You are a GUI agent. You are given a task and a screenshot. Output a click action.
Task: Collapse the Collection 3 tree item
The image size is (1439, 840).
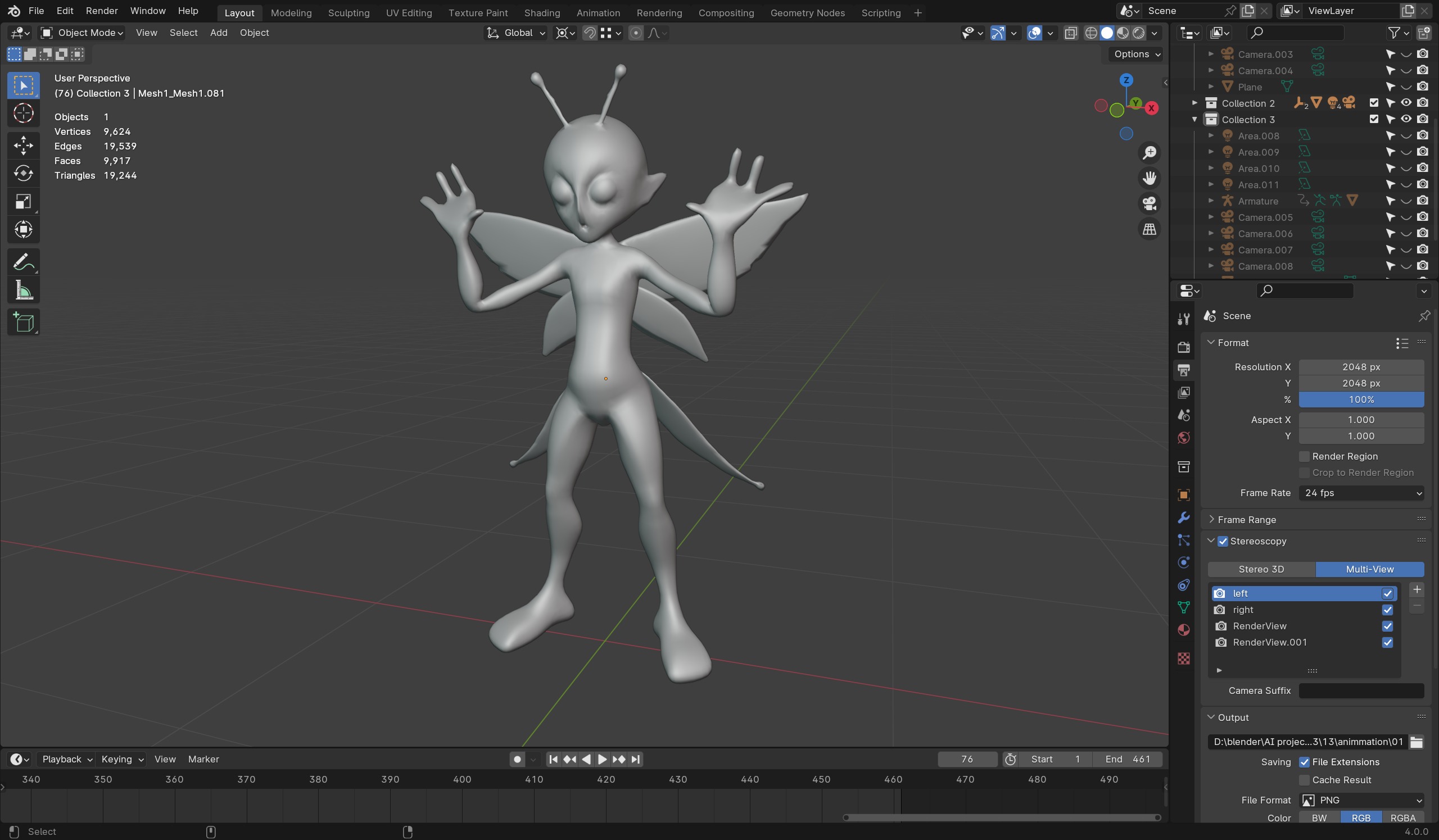pyautogui.click(x=1194, y=119)
